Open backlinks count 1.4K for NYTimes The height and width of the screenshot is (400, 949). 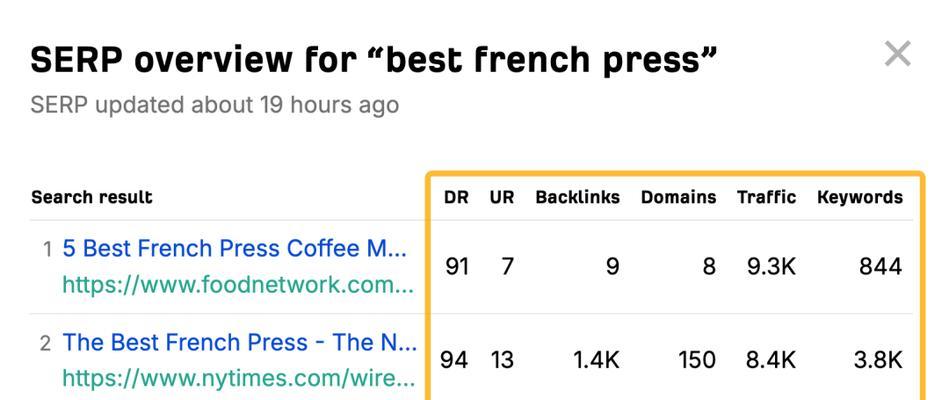(596, 361)
